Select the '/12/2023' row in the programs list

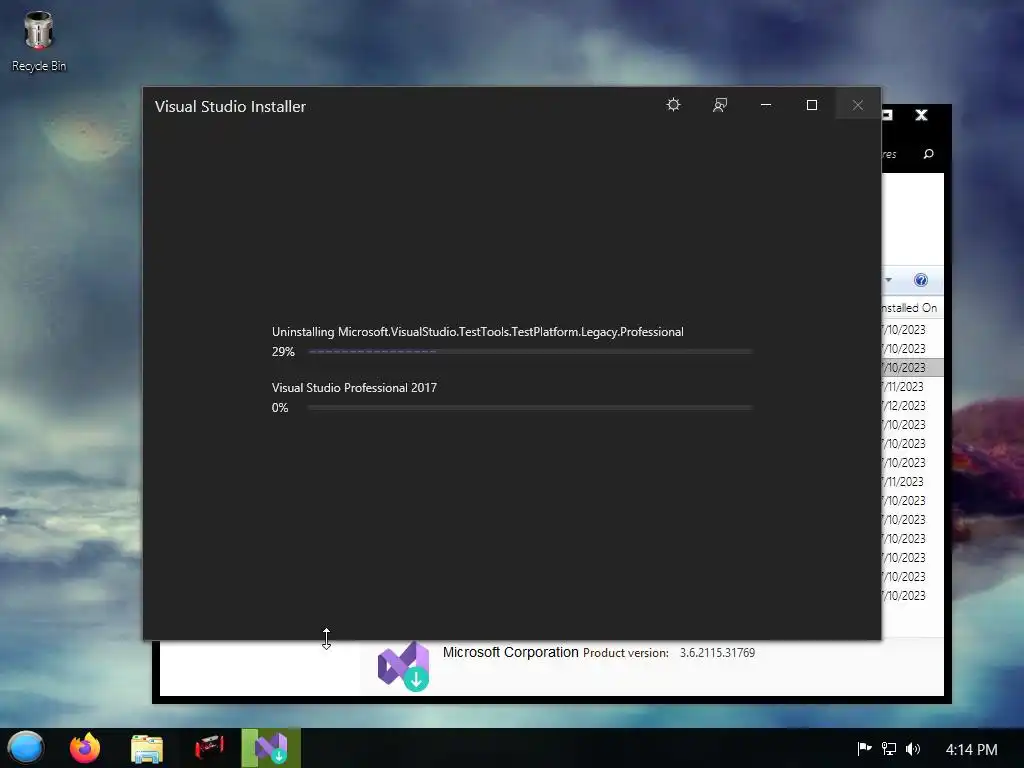point(912,406)
